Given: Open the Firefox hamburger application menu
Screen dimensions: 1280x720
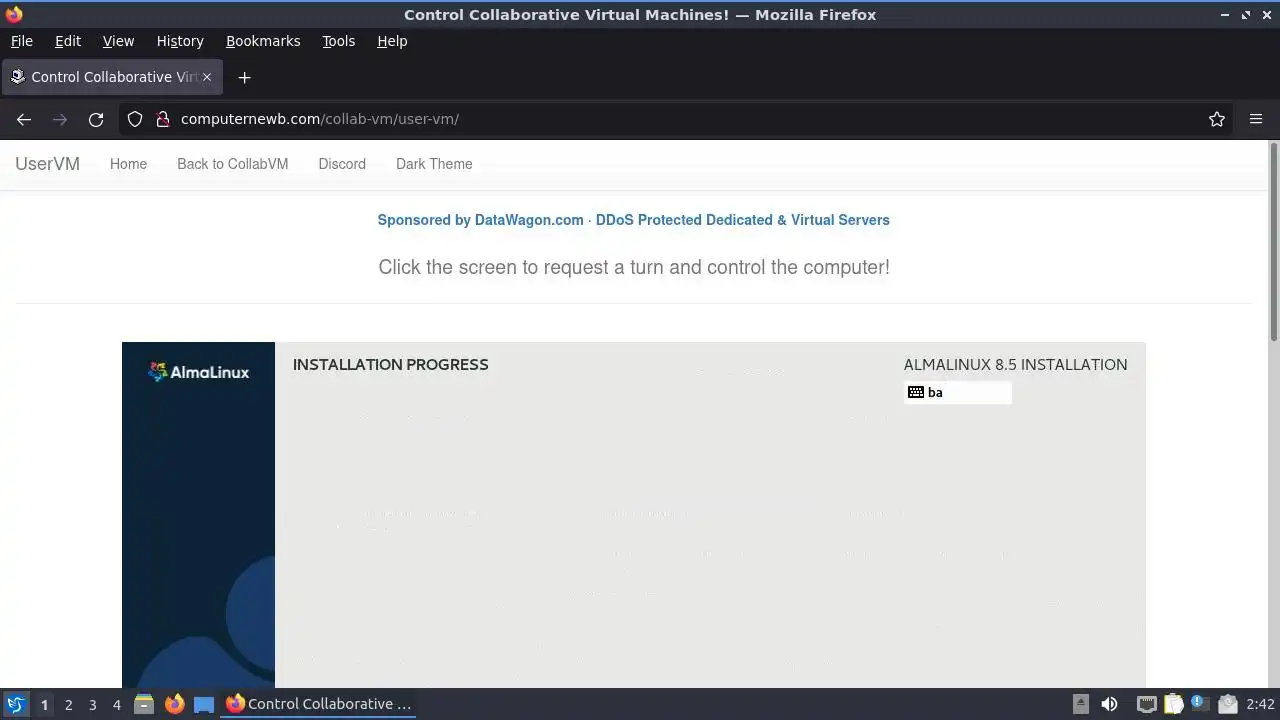Looking at the screenshot, I should (1256, 119).
